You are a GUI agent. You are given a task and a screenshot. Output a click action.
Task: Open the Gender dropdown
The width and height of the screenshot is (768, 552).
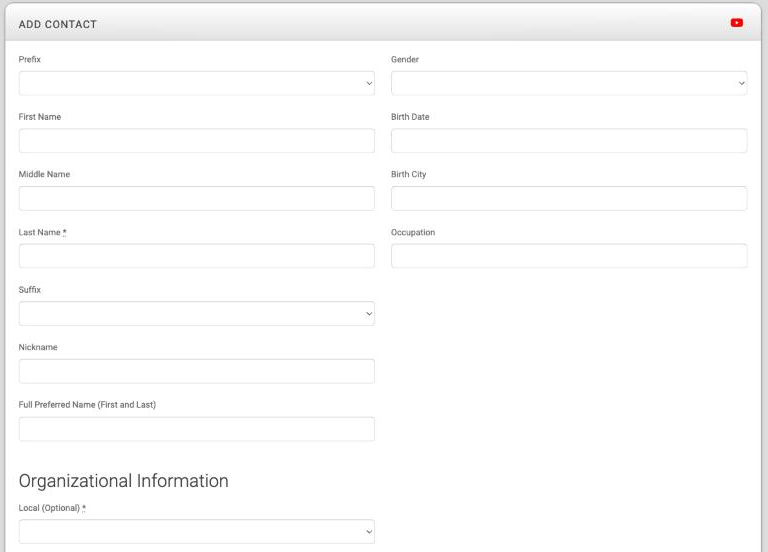tap(569, 83)
